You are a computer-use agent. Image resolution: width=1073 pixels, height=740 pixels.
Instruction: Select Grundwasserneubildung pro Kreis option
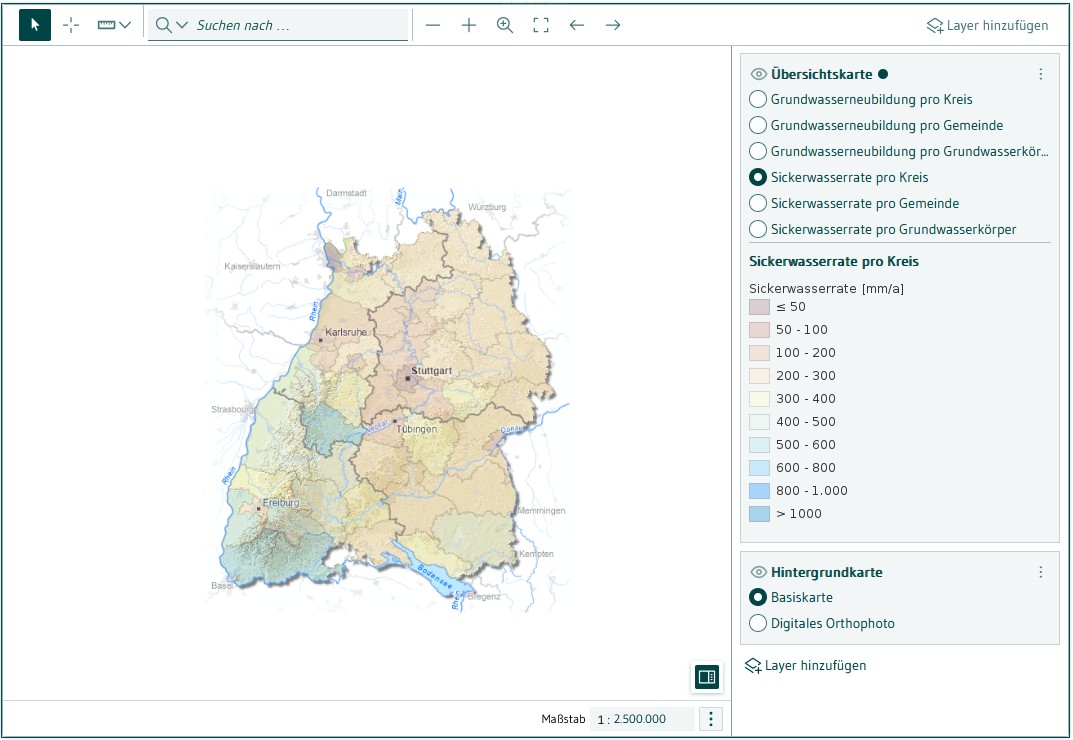tap(758, 99)
